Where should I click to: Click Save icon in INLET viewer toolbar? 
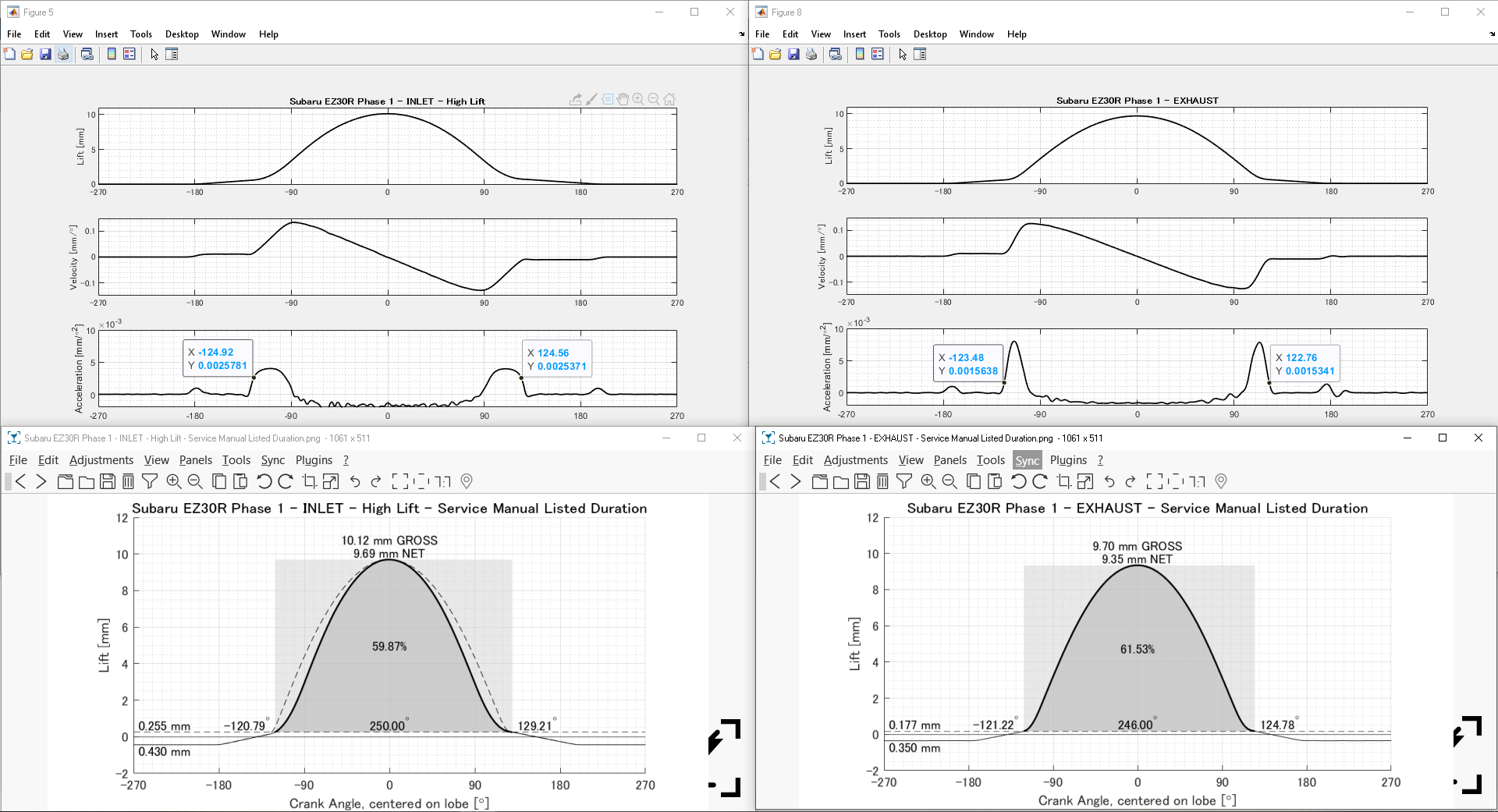click(108, 481)
